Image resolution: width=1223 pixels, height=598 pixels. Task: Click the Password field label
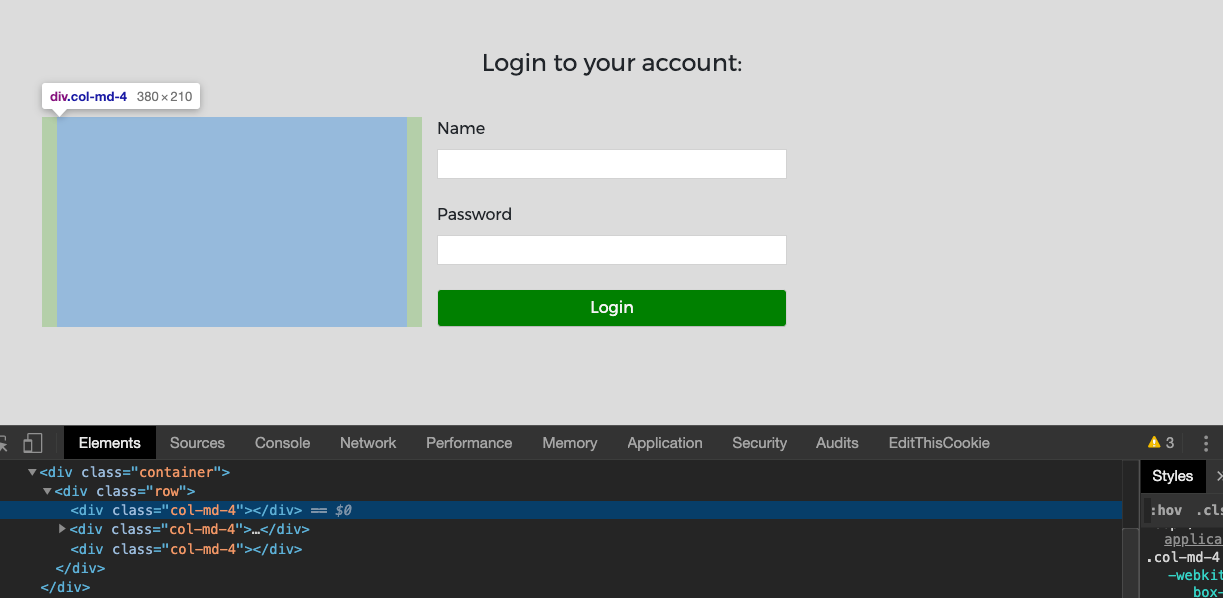tap(474, 214)
